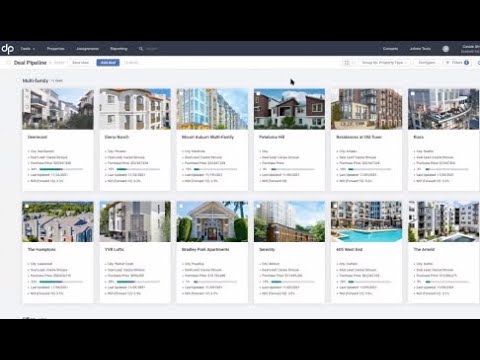Go to Properties in the navbar
Viewport: 480px width, 360px height.
coord(56,49)
